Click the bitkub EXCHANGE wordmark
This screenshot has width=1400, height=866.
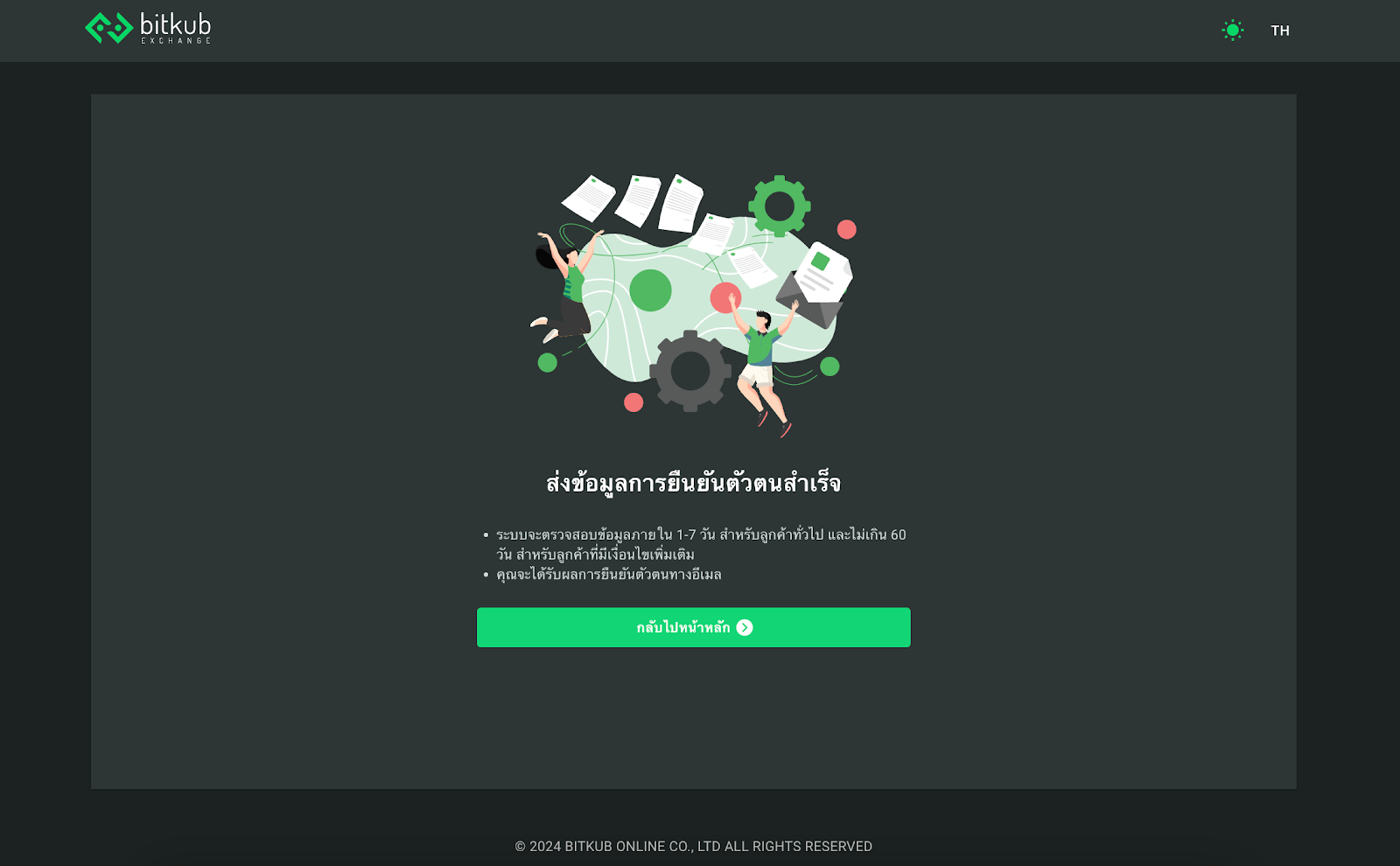(x=176, y=28)
